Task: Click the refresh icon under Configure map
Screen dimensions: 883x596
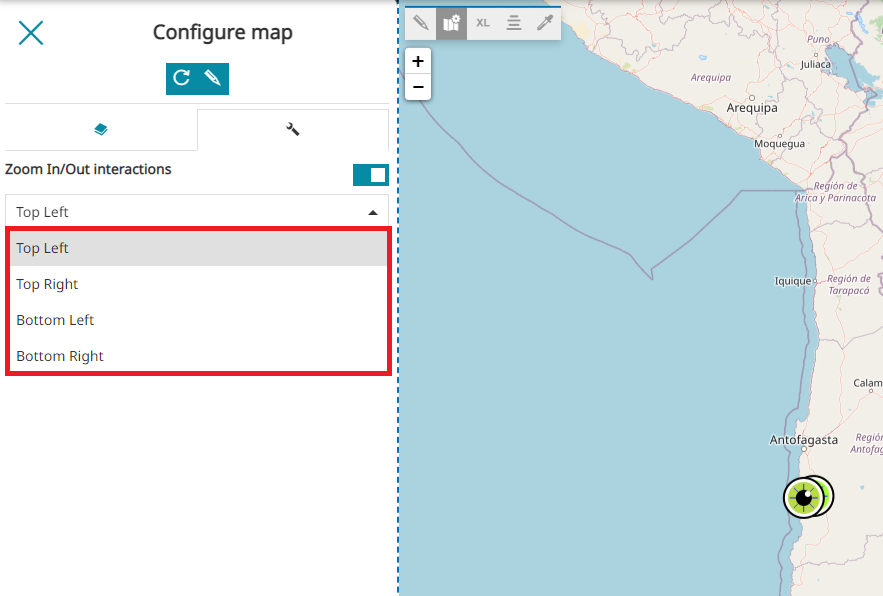Action: click(181, 78)
